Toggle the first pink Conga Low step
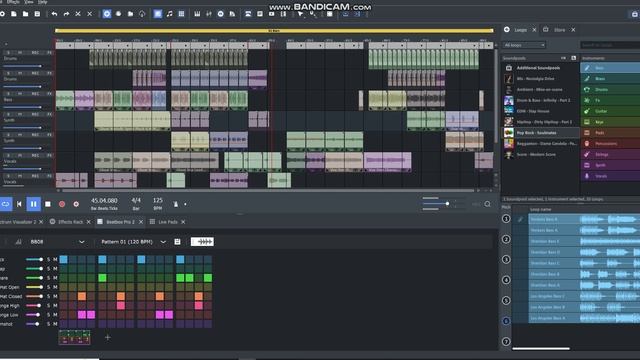Screen dimensions: 640x360 pos(82,315)
